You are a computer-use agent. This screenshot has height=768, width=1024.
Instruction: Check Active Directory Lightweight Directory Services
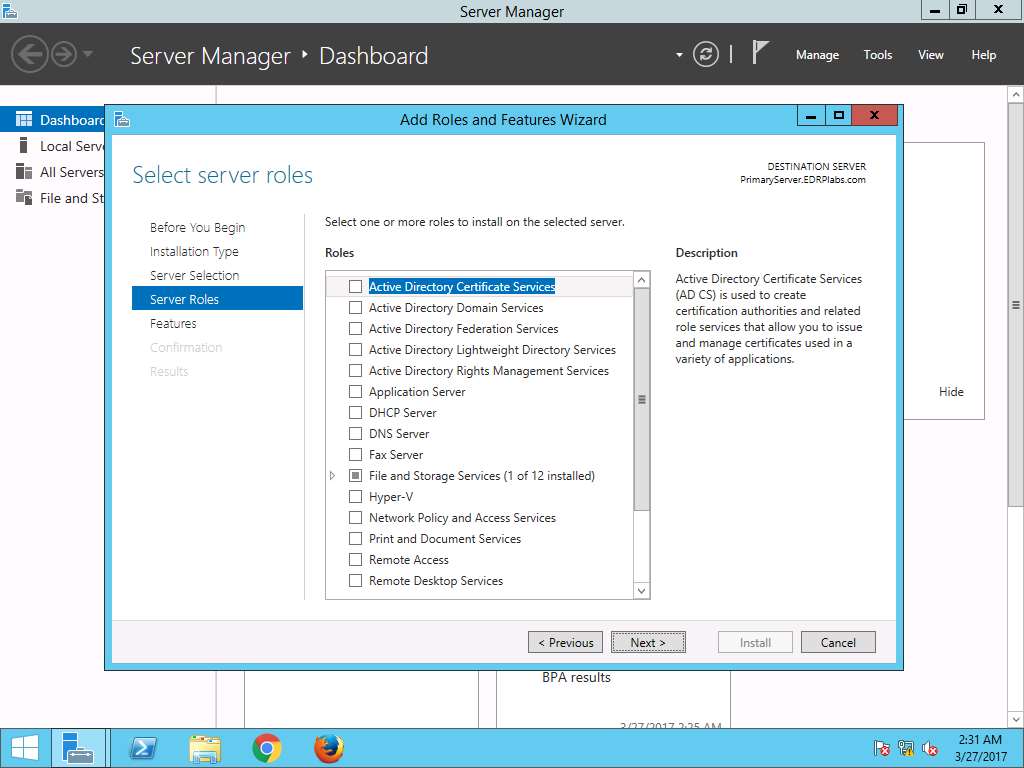355,349
